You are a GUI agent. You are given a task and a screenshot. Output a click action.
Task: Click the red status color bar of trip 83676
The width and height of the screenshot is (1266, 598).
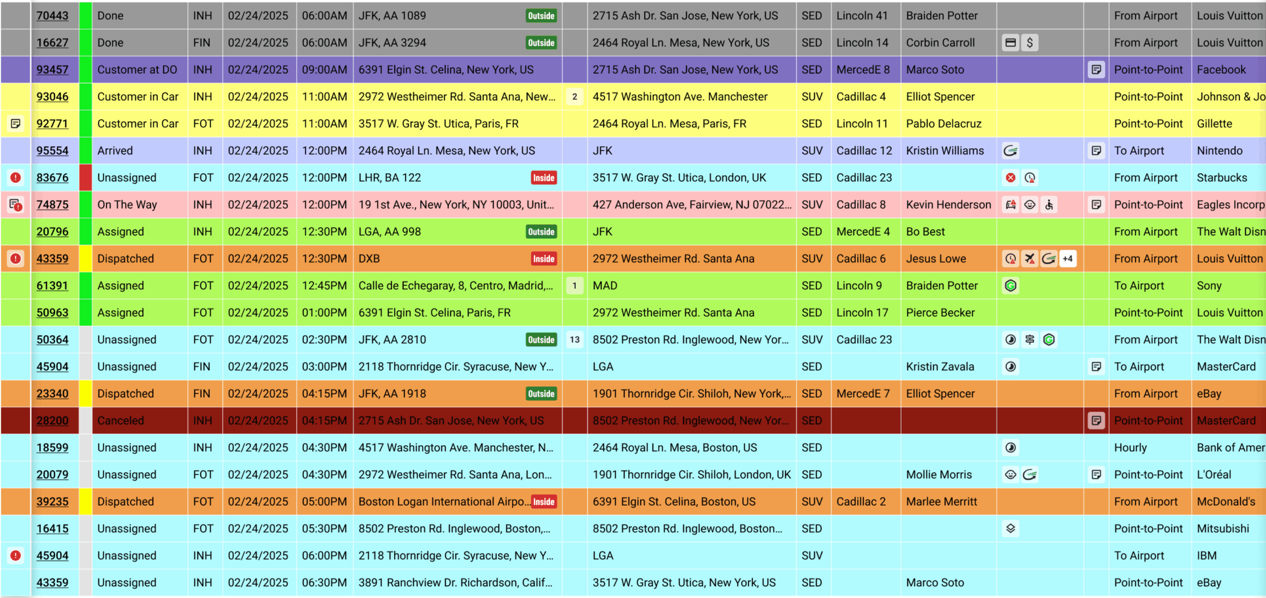pos(85,178)
